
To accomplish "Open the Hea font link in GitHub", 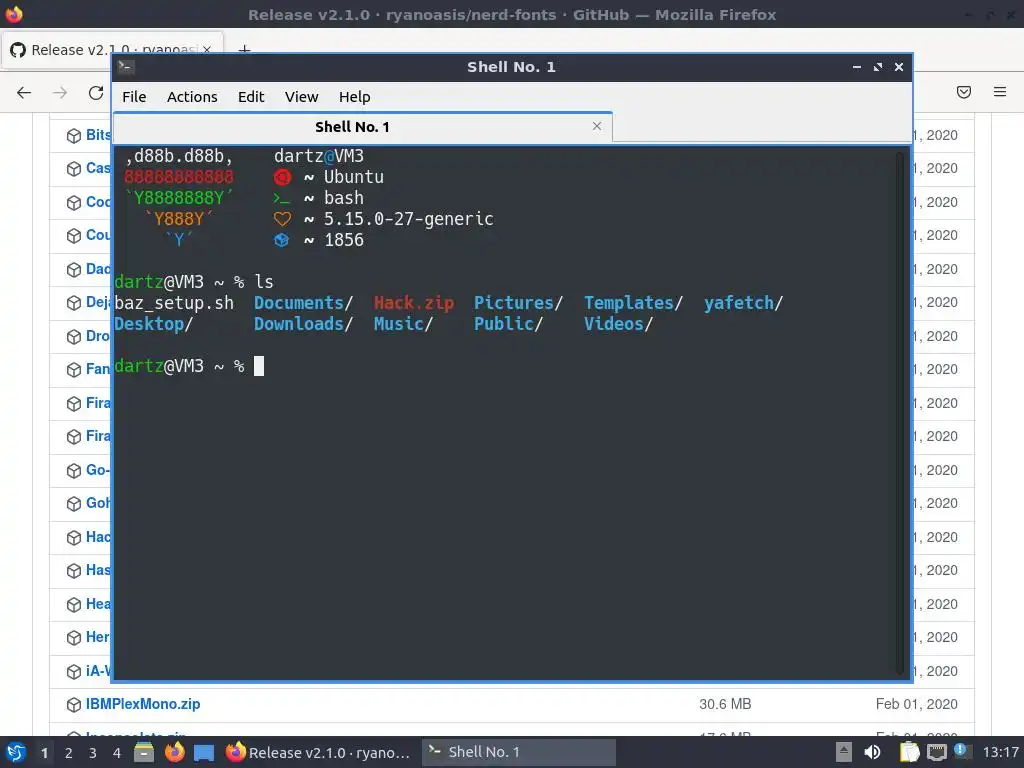I will point(98,604).
